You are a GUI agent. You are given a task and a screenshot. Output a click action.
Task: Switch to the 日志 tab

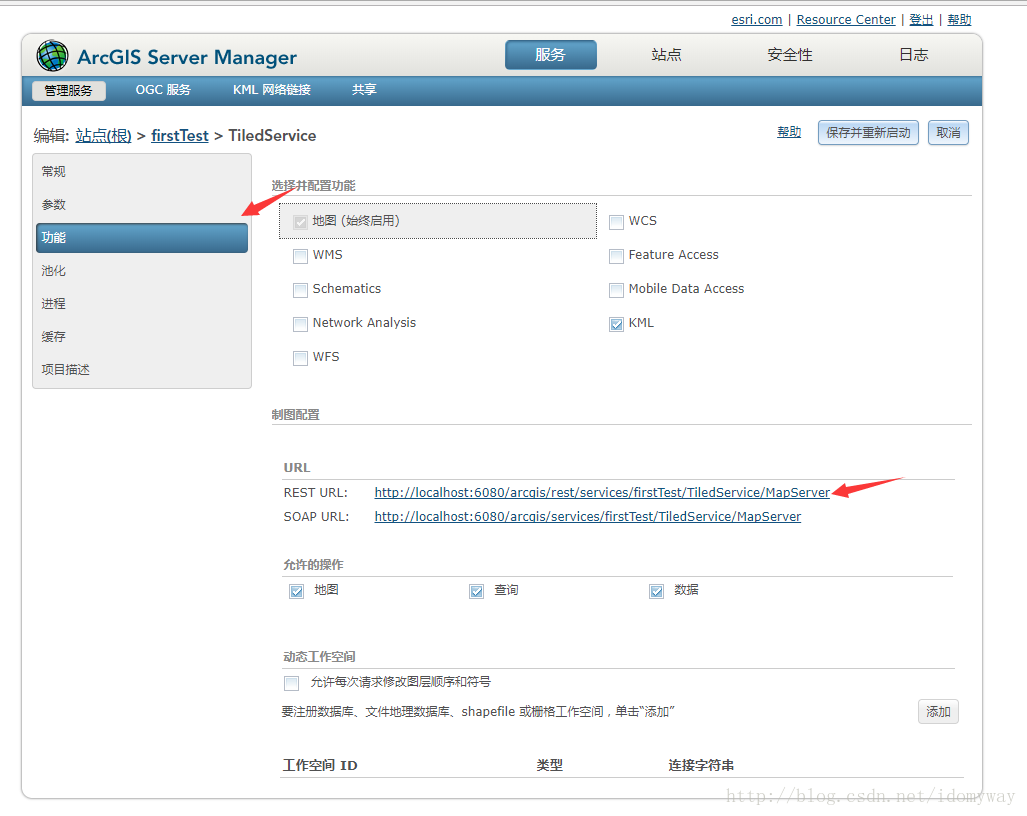coord(914,55)
